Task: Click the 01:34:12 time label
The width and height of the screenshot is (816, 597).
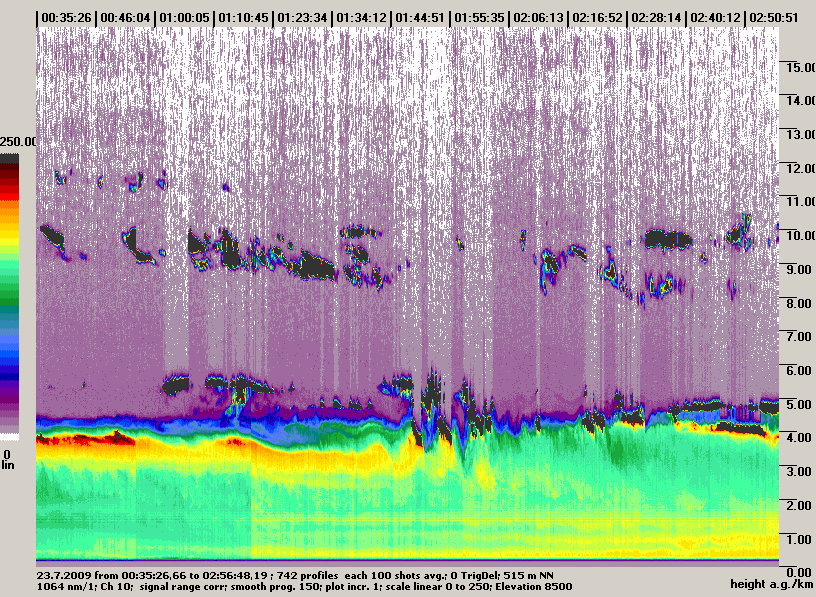Action: (361, 18)
